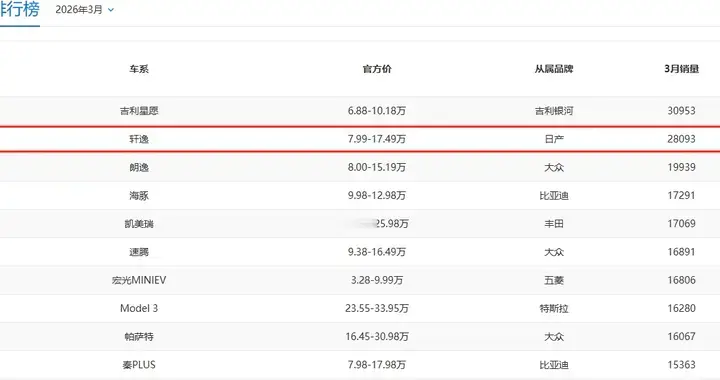This screenshot has width=720, height=380.
Task: Click the 五菱 brand cell
Action: [554, 280]
